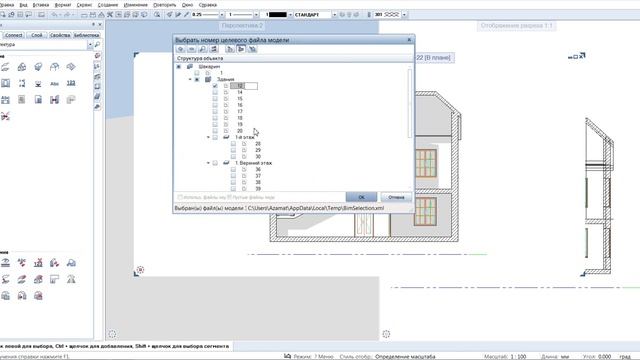Viewport: 640px width, 360px height.
Task: Click the Перспектива:2 viewport title
Action: click(x=242, y=25)
